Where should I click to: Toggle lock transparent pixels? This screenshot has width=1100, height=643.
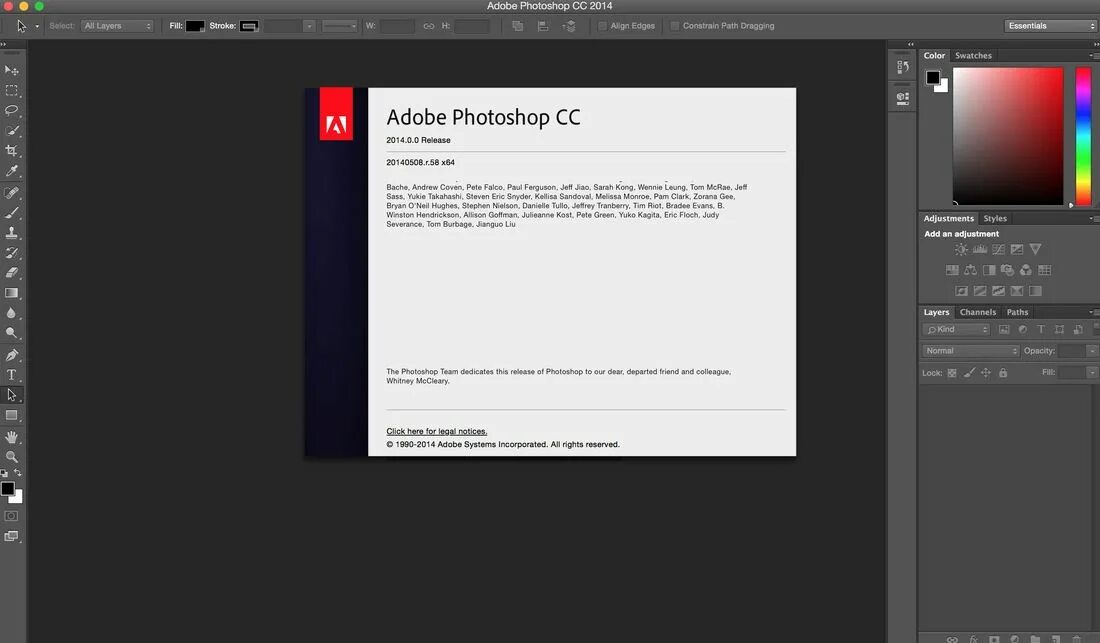click(x=952, y=373)
